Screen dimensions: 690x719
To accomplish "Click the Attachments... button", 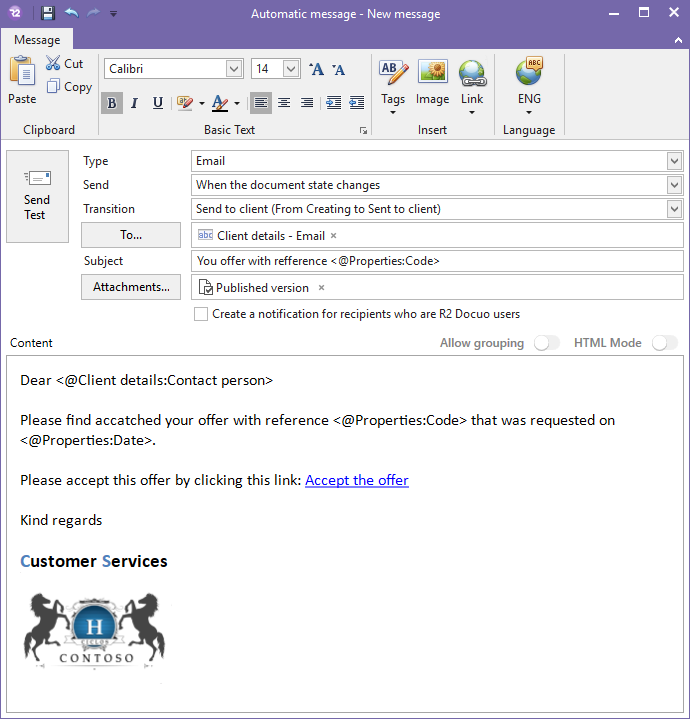I will click(x=131, y=287).
